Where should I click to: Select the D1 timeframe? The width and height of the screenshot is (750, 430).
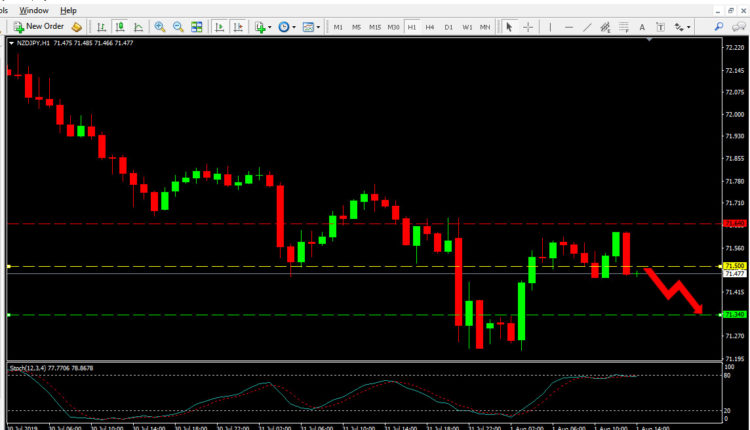click(448, 27)
